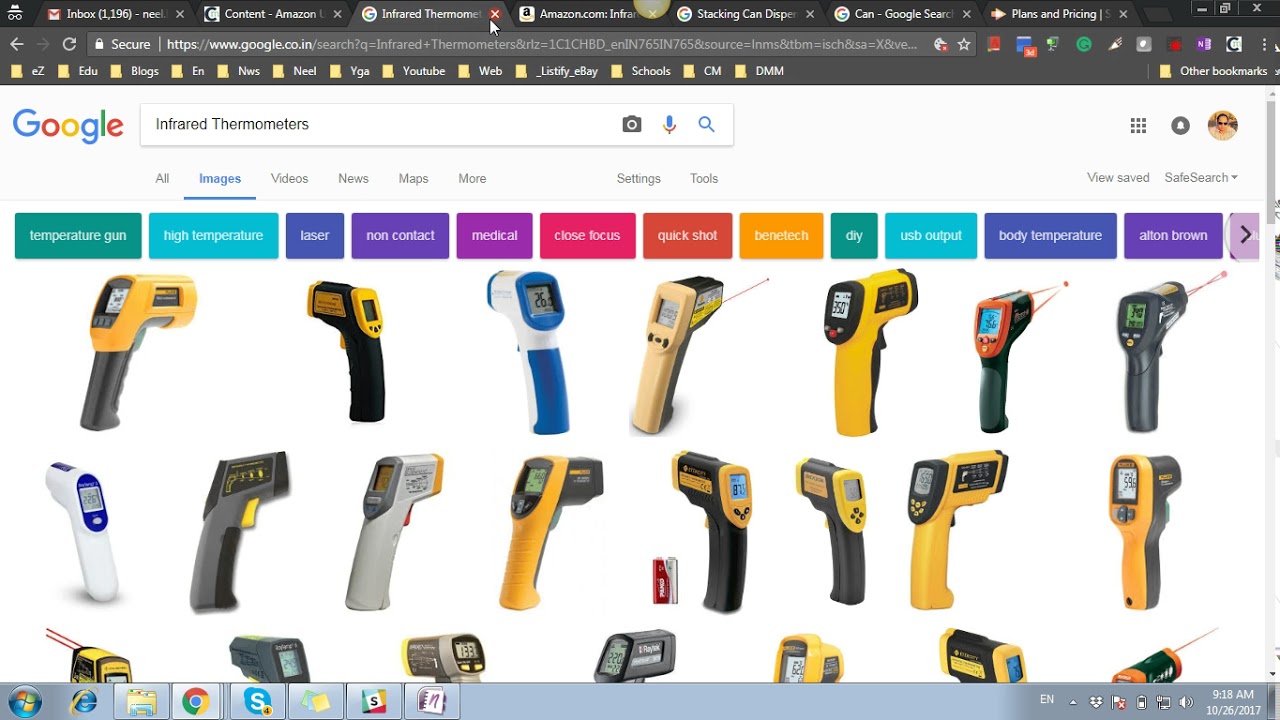Click the voice search microphone icon
Screen dimensions: 1280x720
[x=669, y=124]
